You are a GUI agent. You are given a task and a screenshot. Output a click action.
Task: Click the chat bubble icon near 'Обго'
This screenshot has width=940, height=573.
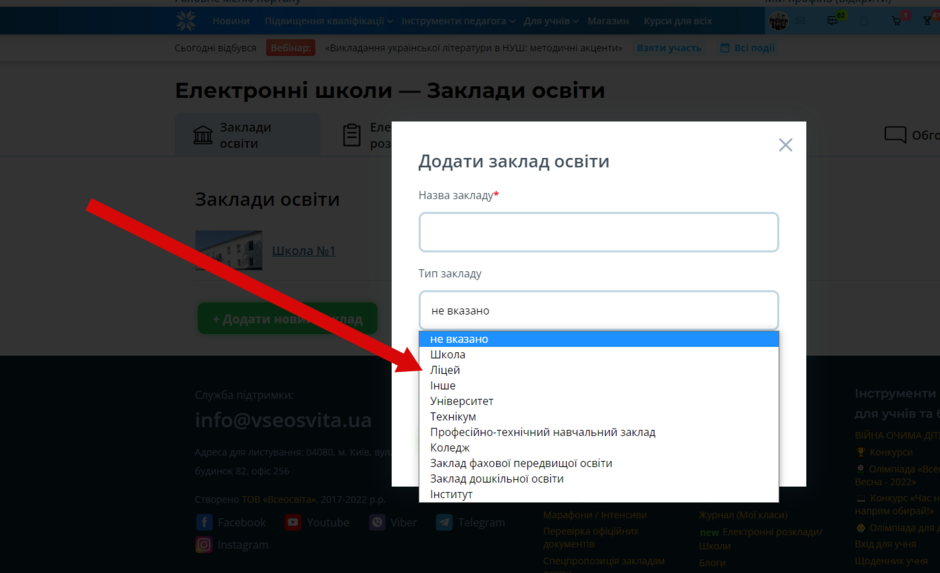coord(895,135)
